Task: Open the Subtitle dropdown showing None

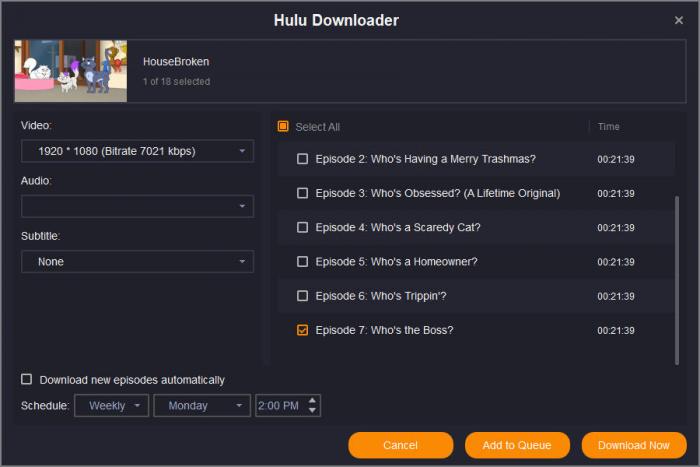Action: coord(138,262)
